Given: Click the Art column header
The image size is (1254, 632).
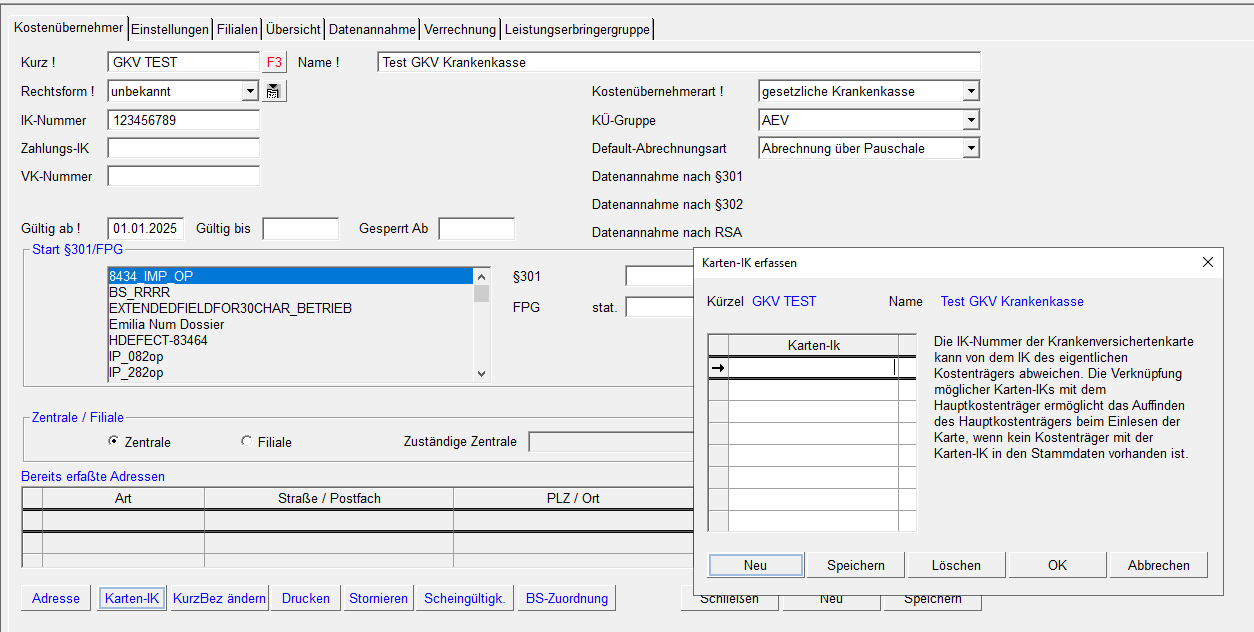Looking at the screenshot, I should 124,498.
